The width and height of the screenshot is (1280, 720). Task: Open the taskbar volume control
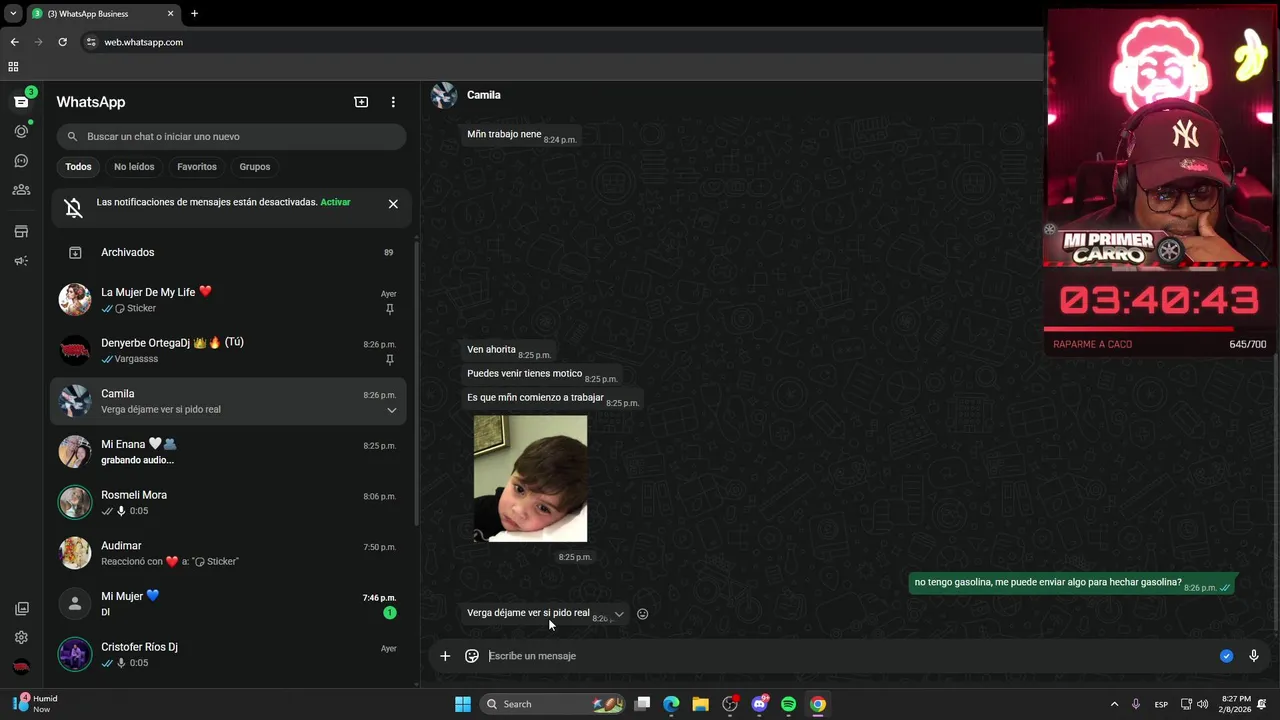[x=1202, y=704]
